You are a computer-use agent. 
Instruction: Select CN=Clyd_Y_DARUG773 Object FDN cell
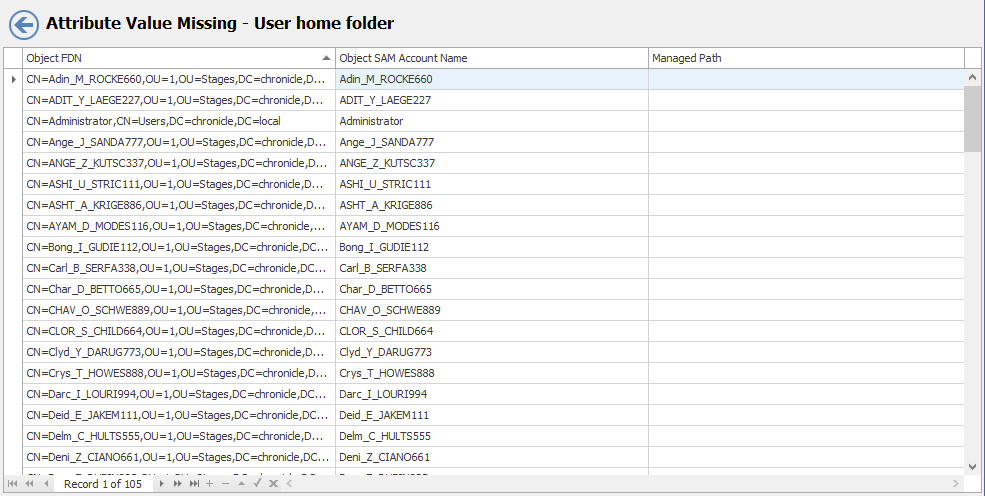pyautogui.click(x=176, y=352)
